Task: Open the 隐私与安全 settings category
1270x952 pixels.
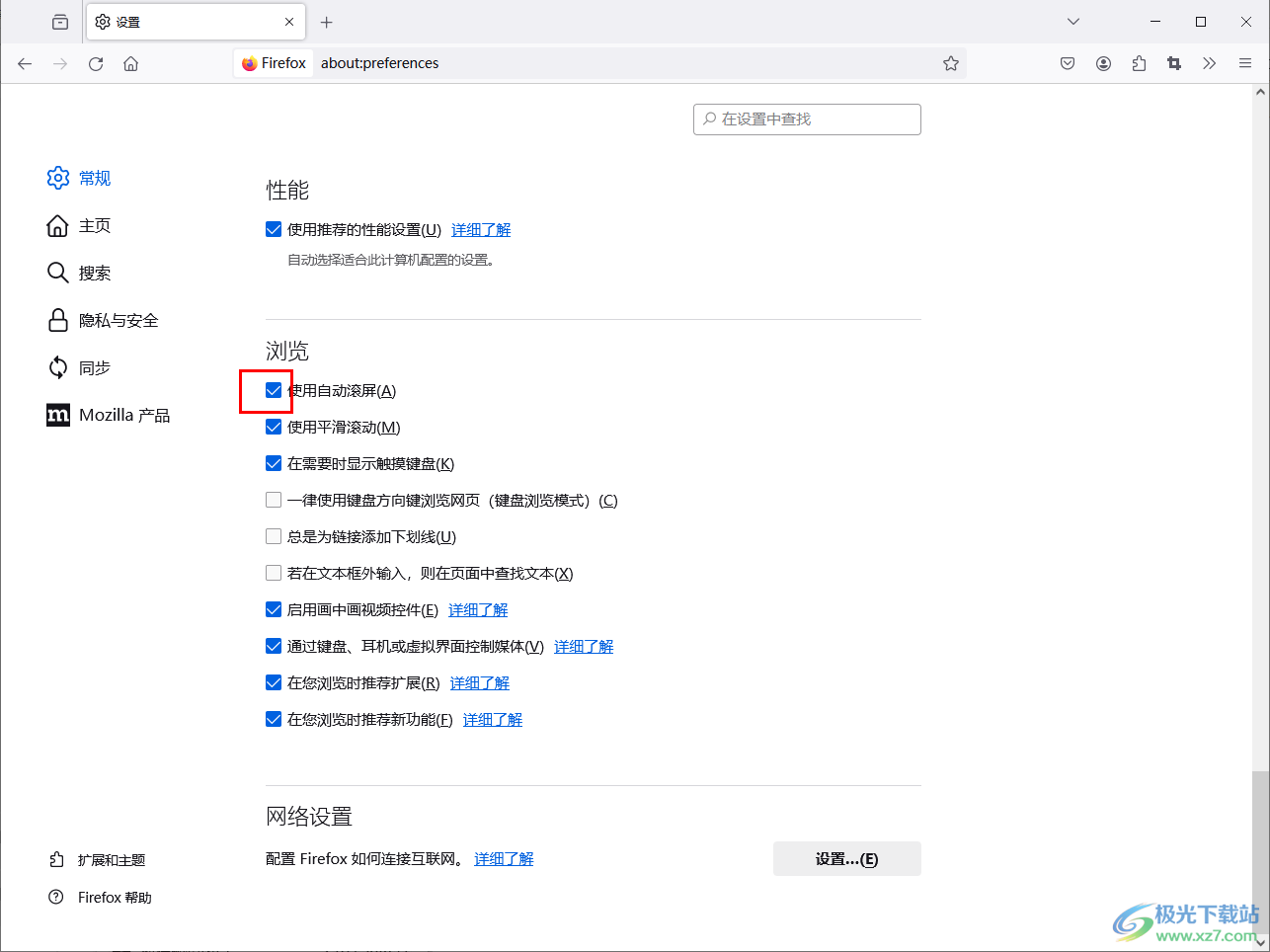Action: click(x=103, y=320)
